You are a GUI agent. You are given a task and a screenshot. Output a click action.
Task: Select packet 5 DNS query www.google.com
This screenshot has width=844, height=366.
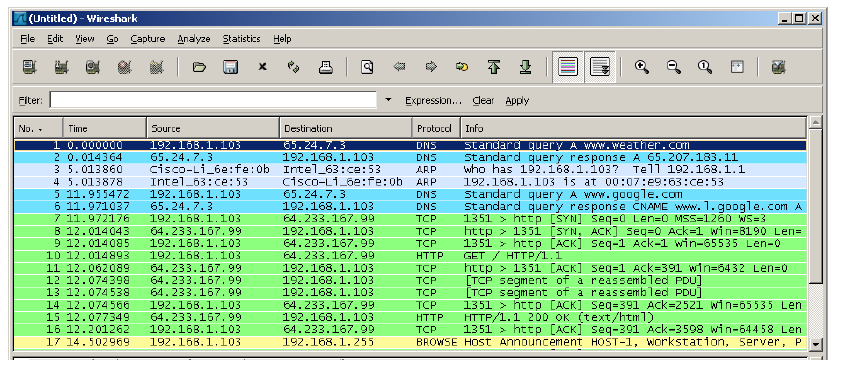[x=410, y=194]
